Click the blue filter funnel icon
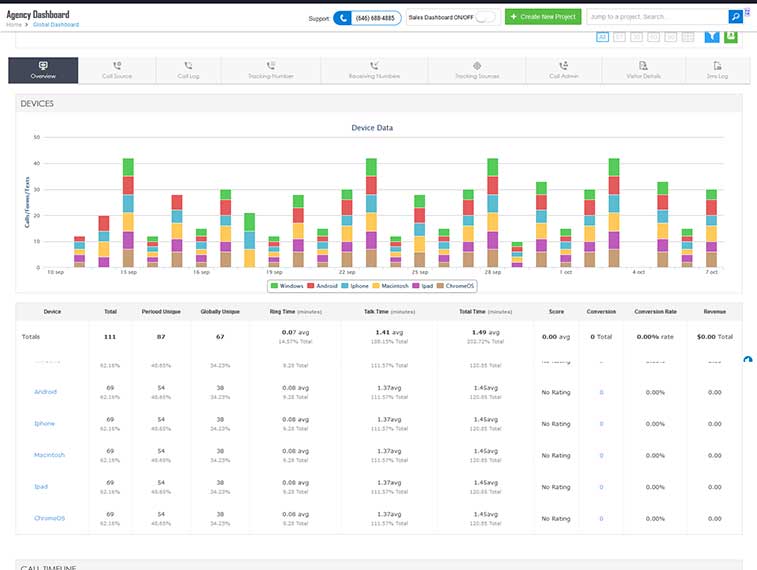 (x=711, y=37)
